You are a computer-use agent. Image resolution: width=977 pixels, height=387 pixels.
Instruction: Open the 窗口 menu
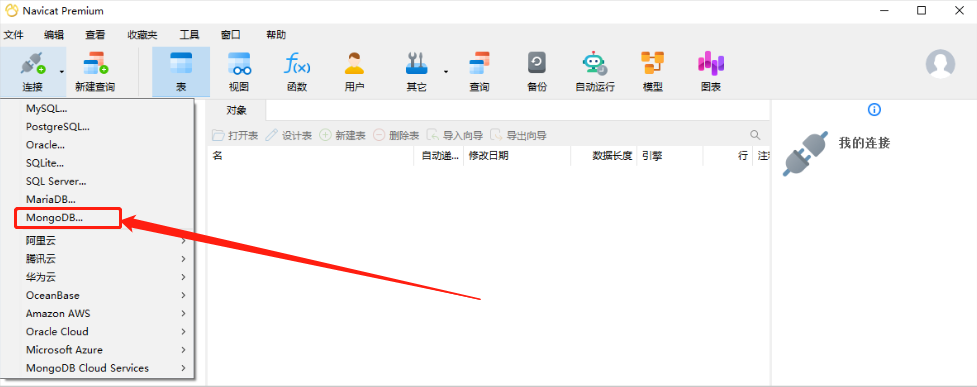pyautogui.click(x=231, y=35)
